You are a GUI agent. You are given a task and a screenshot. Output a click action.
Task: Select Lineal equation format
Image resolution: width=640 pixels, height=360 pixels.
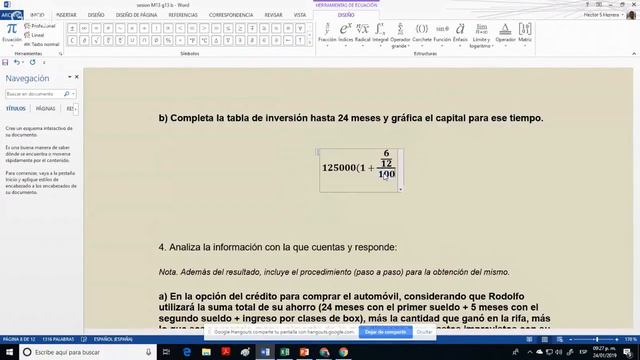(x=34, y=35)
